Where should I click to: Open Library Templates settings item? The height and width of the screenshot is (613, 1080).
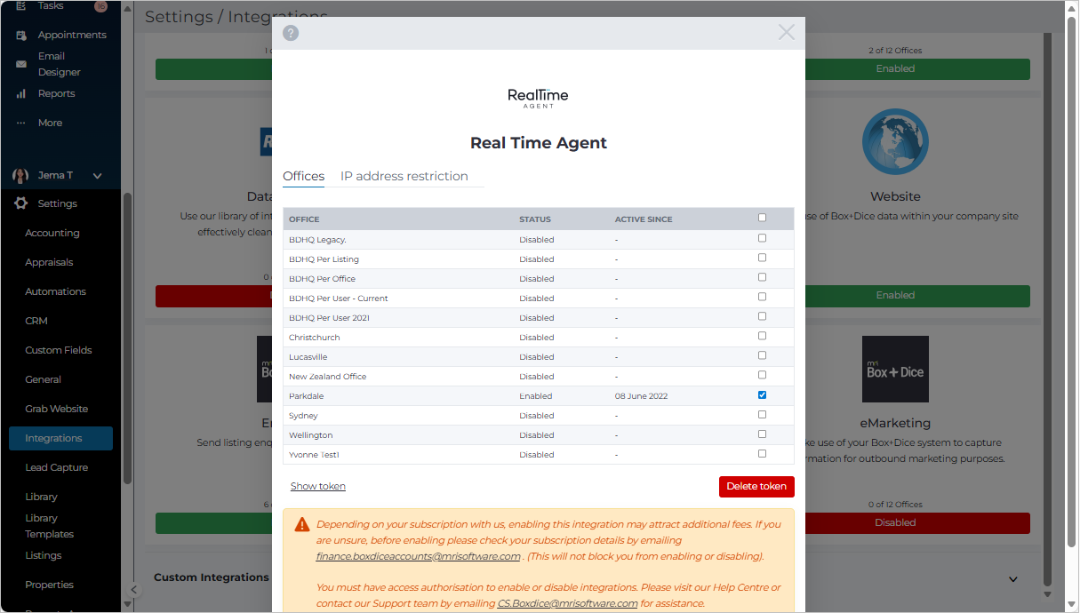49,526
